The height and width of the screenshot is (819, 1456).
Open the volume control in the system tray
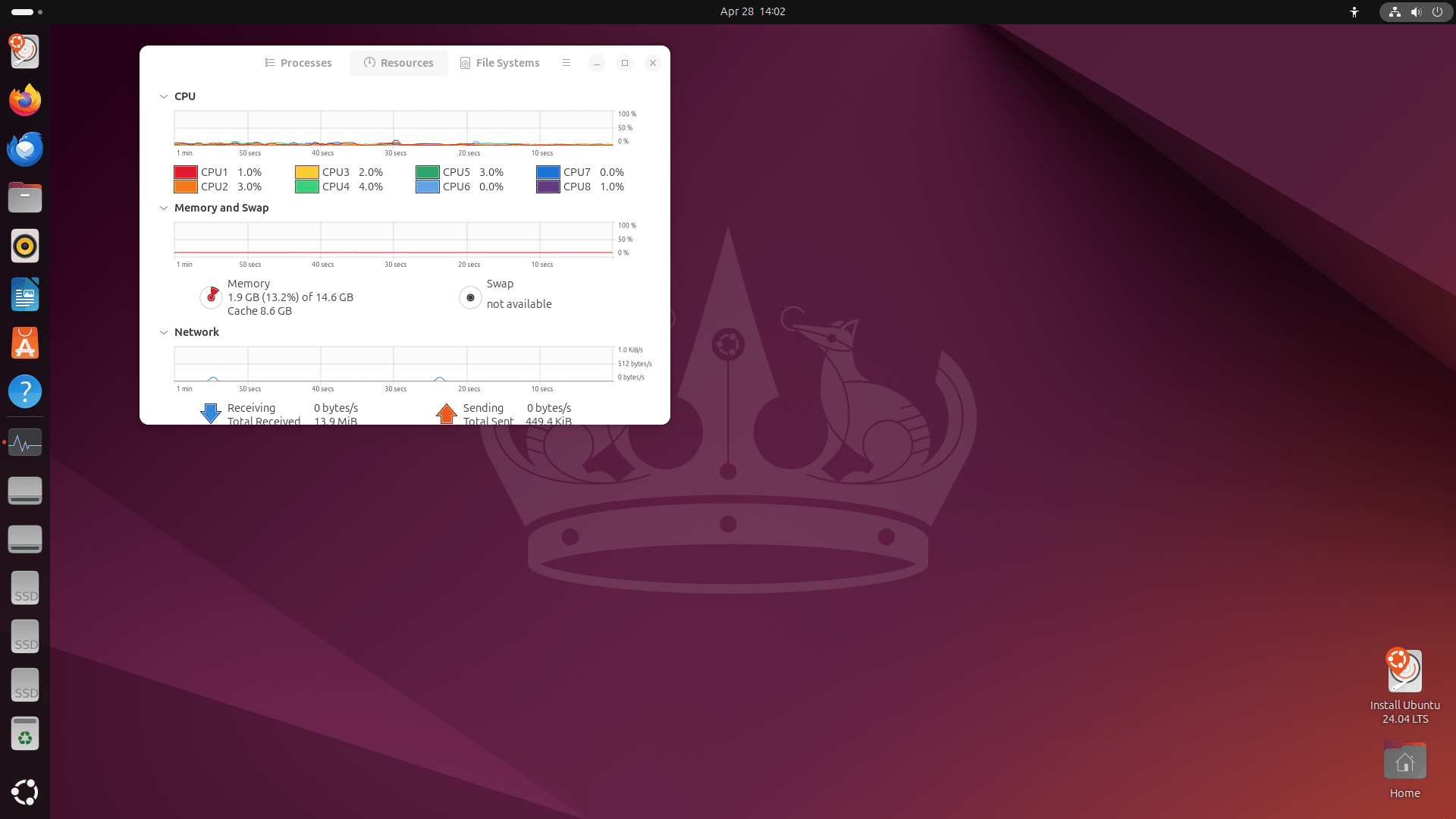pyautogui.click(x=1415, y=11)
